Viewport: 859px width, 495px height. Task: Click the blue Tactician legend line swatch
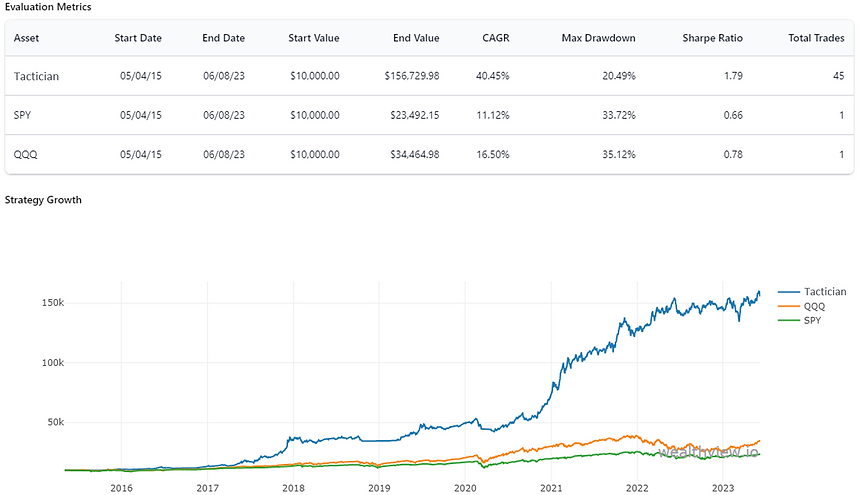pyautogui.click(x=787, y=291)
